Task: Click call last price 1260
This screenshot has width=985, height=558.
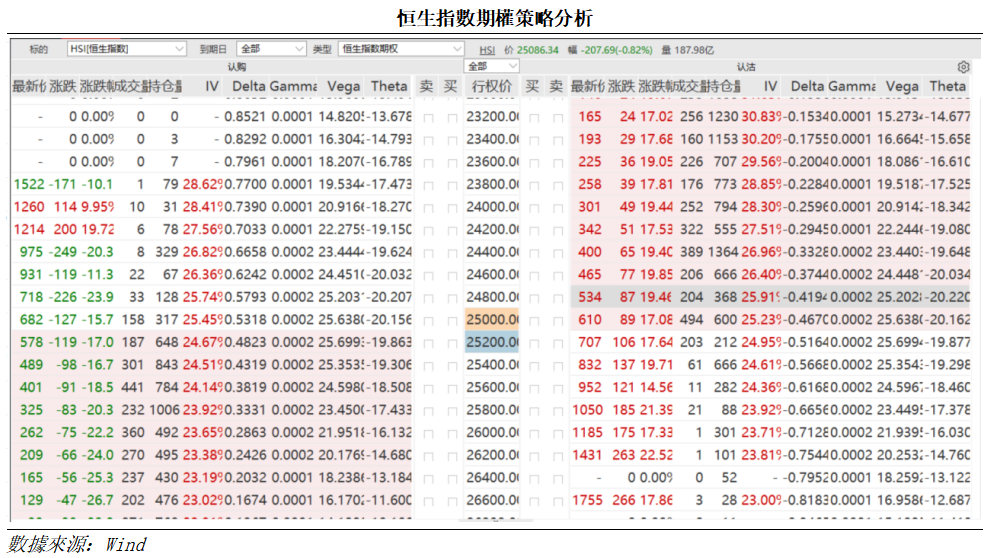Action: 29,207
